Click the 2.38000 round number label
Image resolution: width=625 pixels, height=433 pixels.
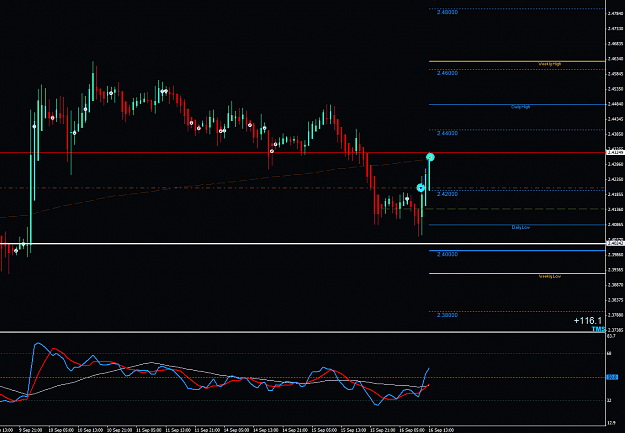click(447, 315)
